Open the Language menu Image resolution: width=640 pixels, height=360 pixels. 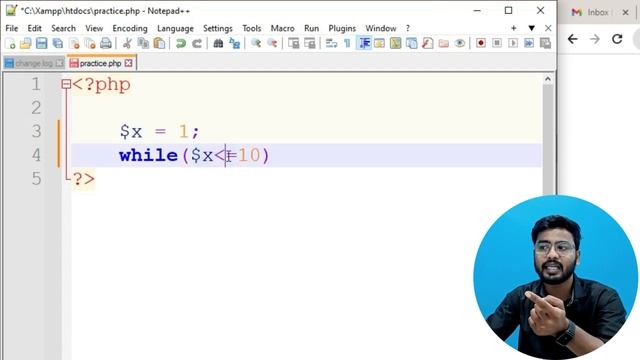(175, 28)
